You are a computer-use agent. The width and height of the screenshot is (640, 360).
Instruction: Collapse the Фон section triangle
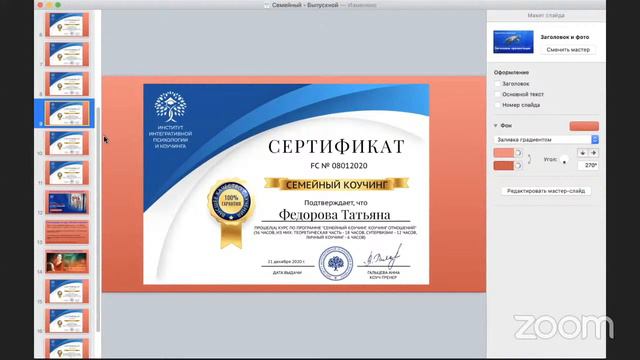pos(496,126)
